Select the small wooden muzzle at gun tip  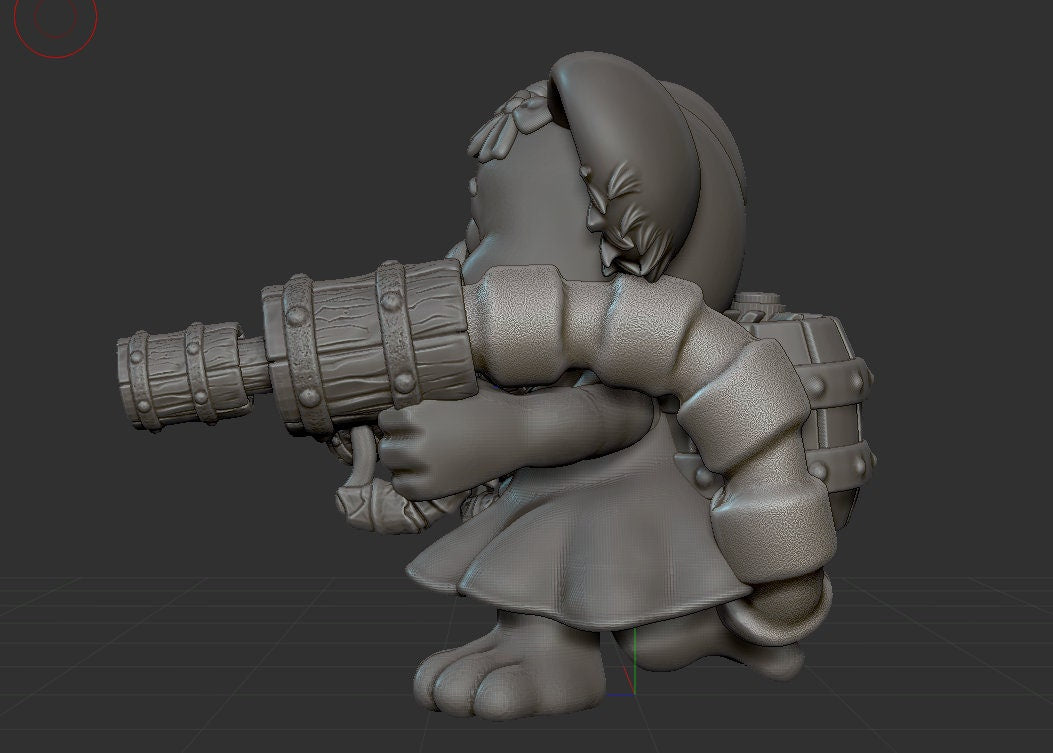175,377
